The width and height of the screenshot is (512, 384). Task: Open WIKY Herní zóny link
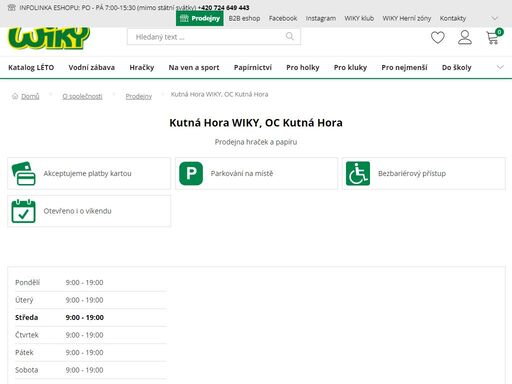407,18
